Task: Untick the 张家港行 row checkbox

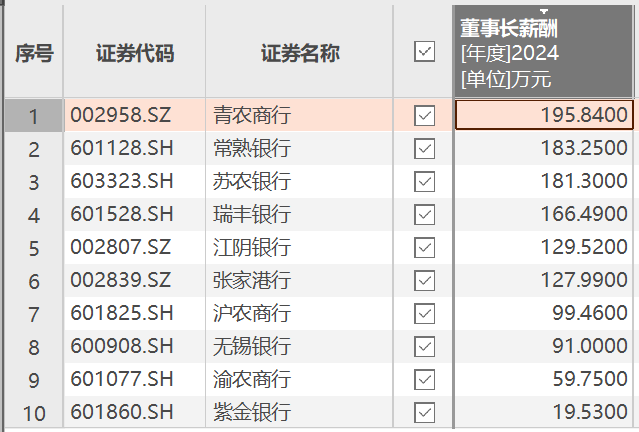Action: [424, 281]
